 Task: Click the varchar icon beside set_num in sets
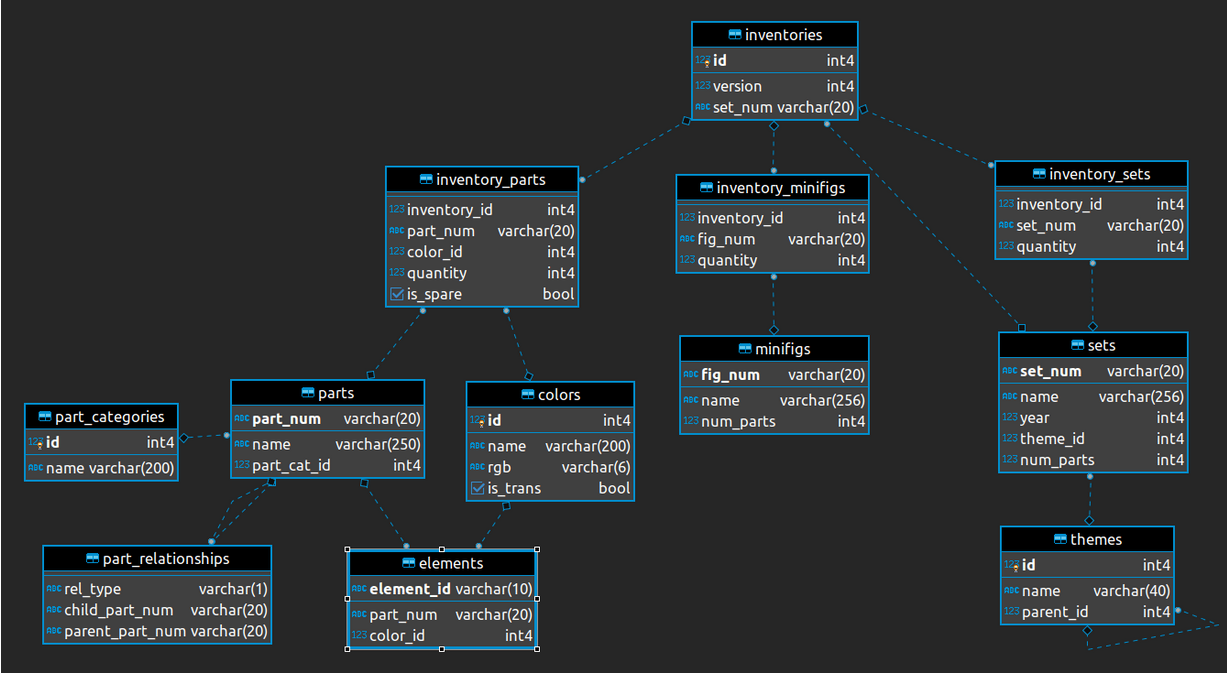(1009, 370)
